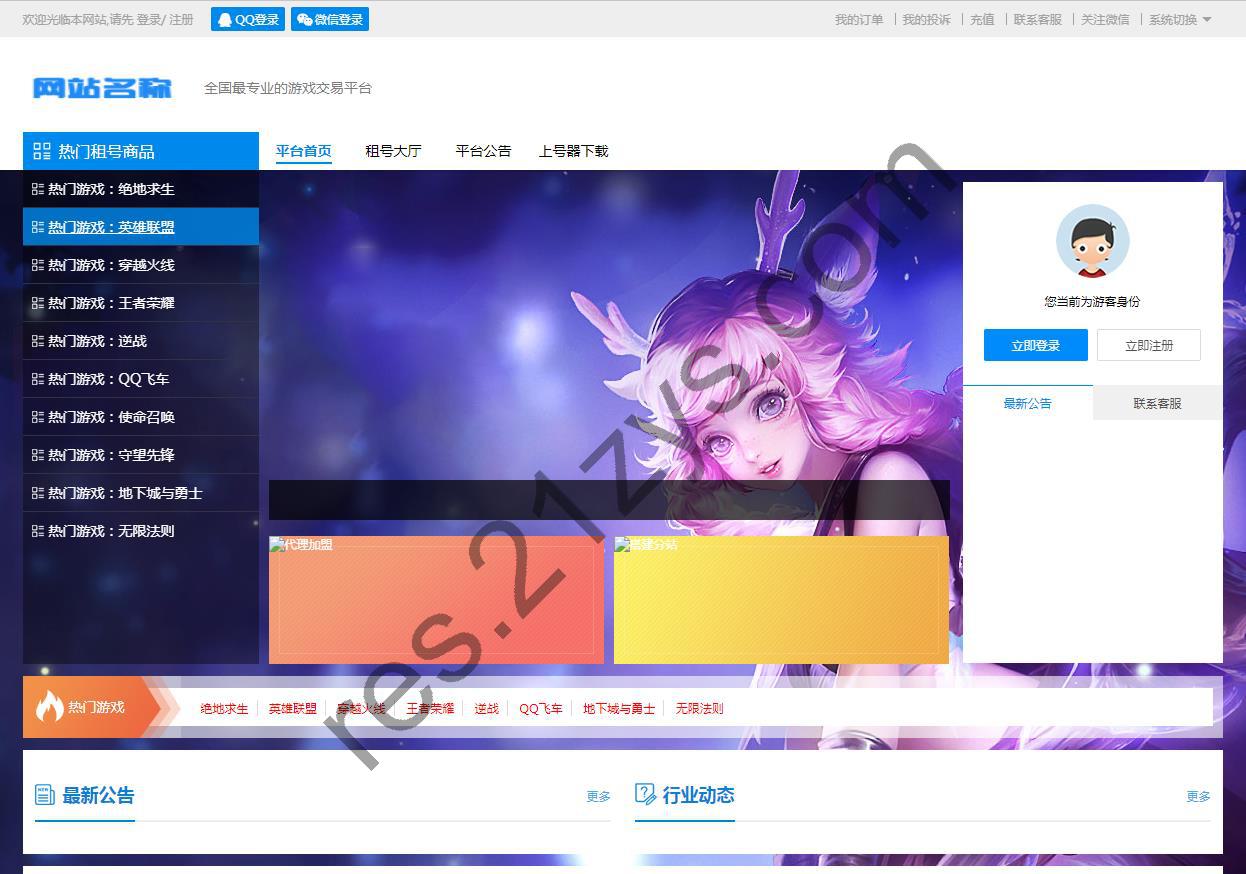Select the 租号大厅 nav tab

point(393,151)
